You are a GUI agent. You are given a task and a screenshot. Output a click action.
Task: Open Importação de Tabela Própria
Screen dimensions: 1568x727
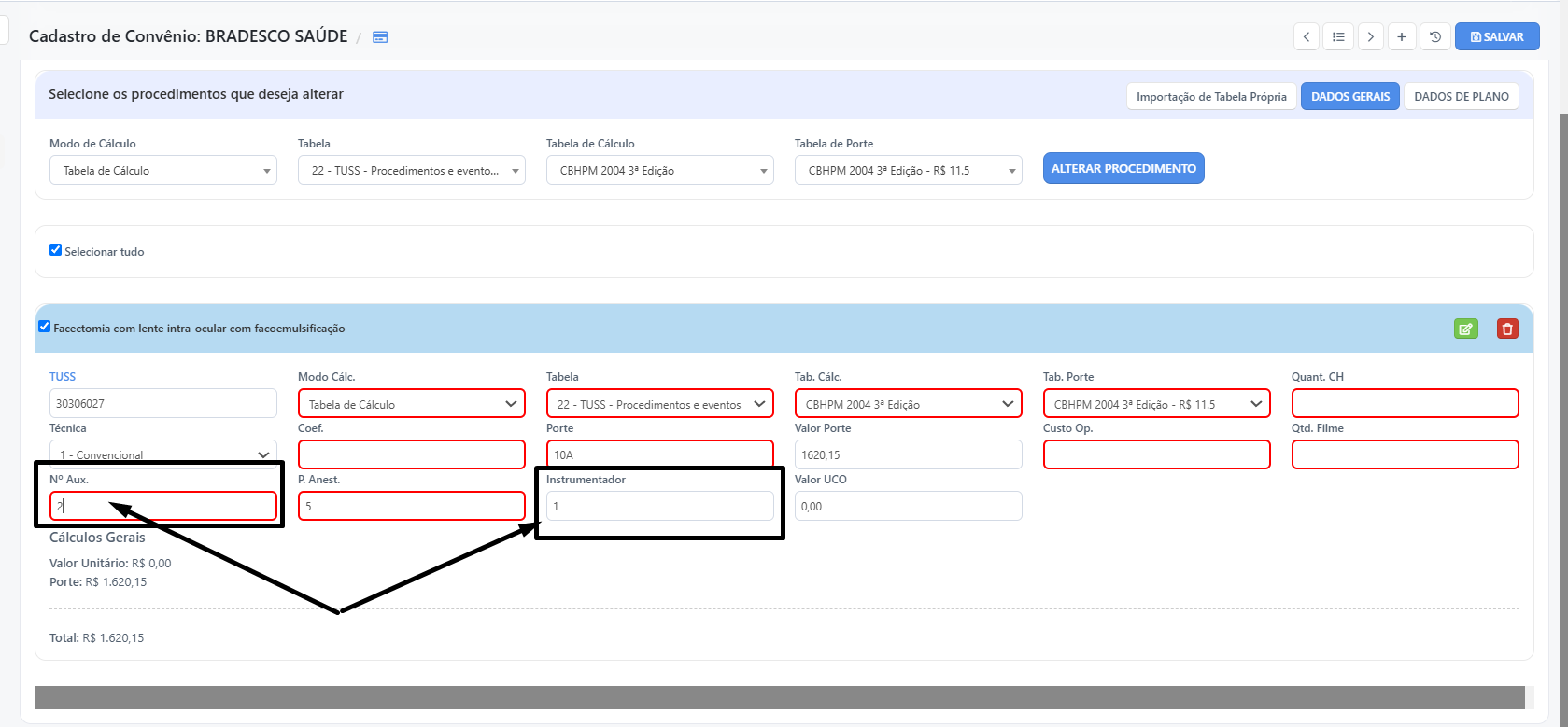coord(1211,97)
